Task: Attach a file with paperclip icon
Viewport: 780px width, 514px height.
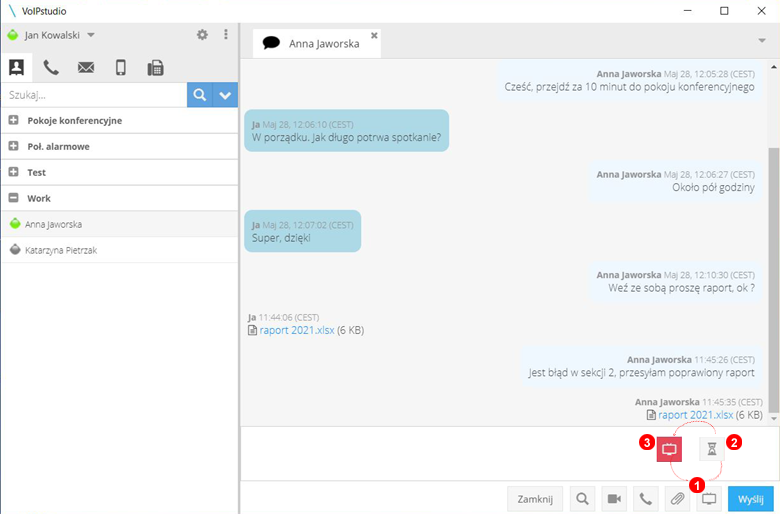Action: pyautogui.click(x=678, y=499)
